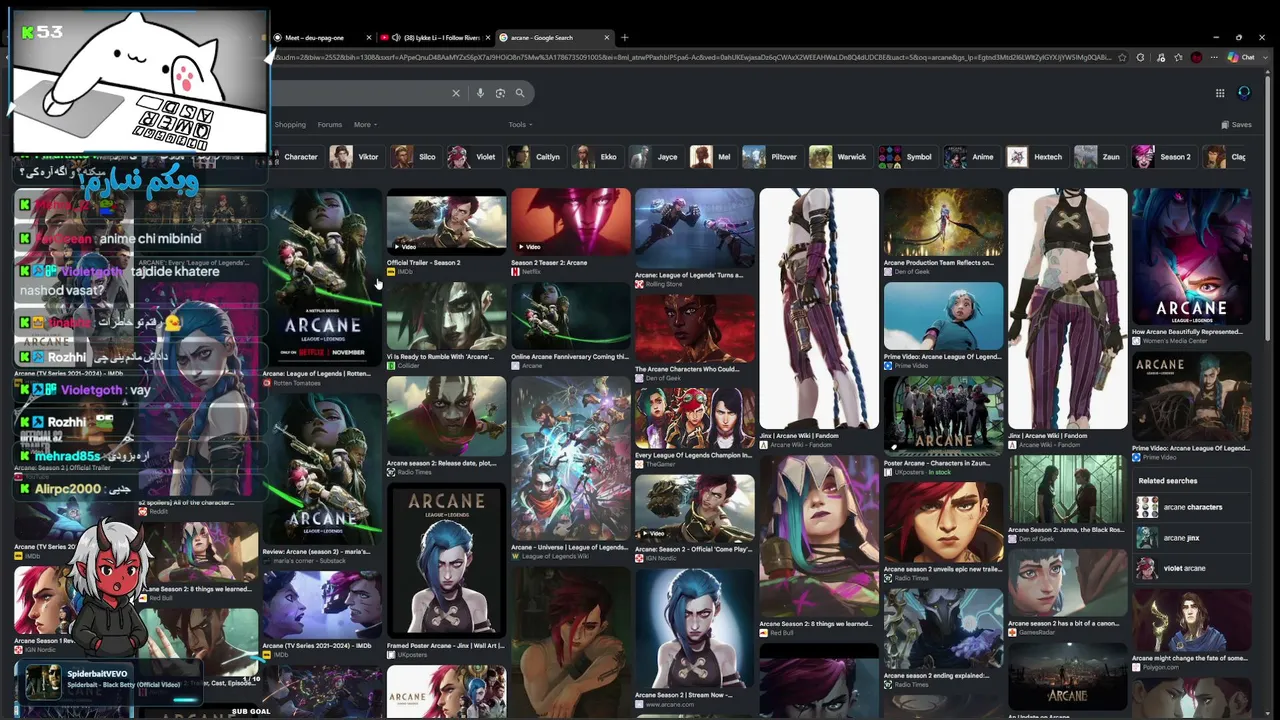Open the Google apps grid
Viewport: 1280px width, 720px height.
tap(1220, 93)
